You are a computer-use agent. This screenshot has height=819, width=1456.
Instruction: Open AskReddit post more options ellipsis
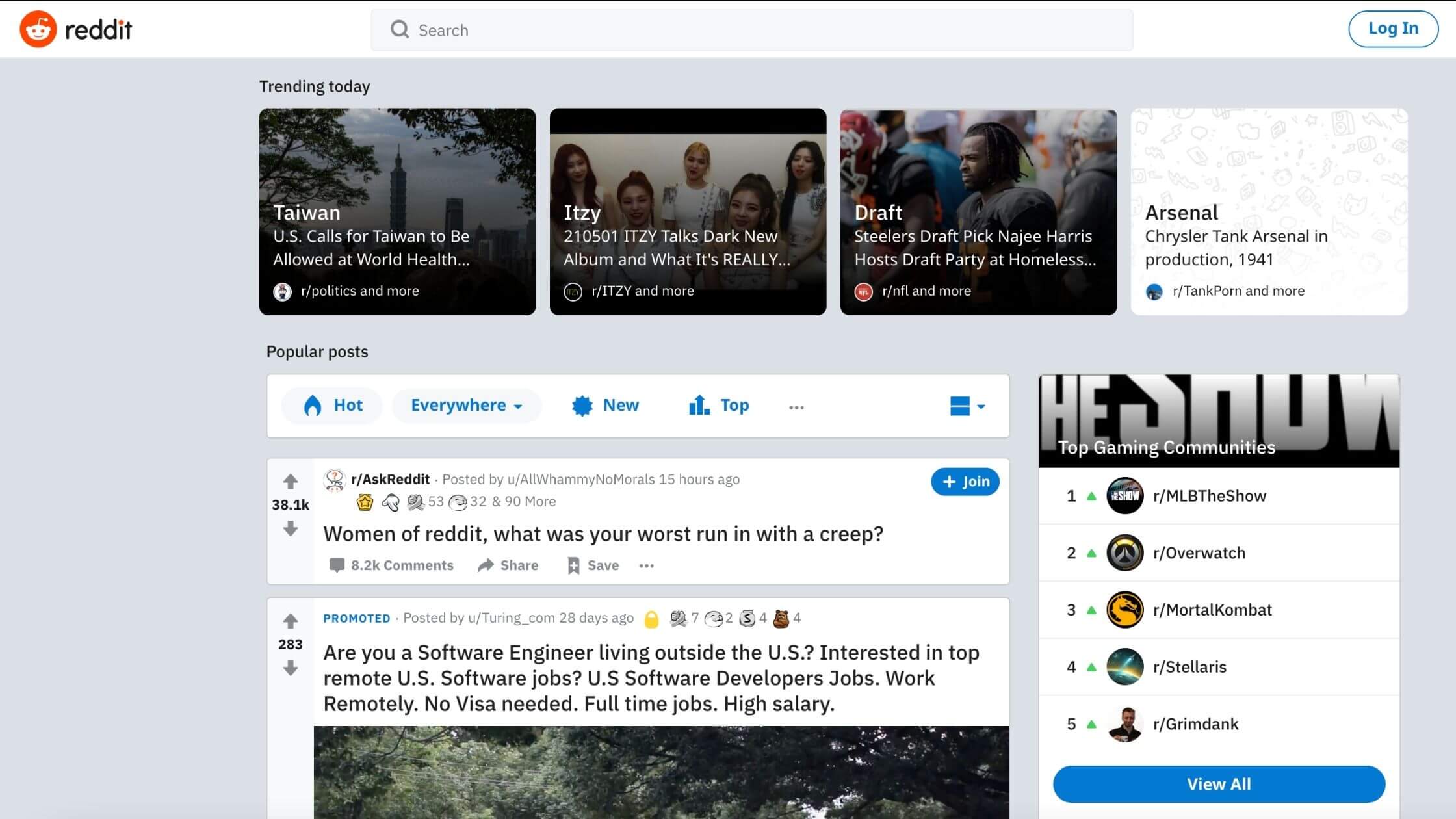[x=646, y=565]
